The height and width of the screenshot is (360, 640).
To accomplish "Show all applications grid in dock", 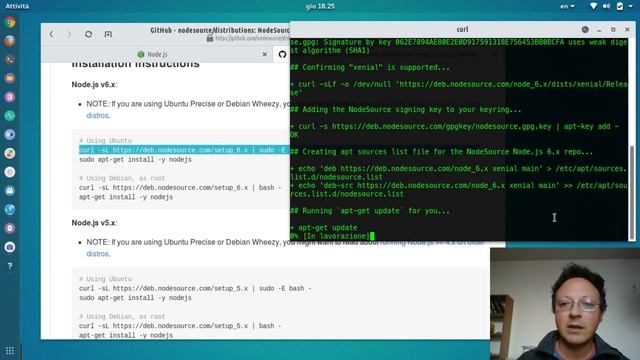I will 10,351.
